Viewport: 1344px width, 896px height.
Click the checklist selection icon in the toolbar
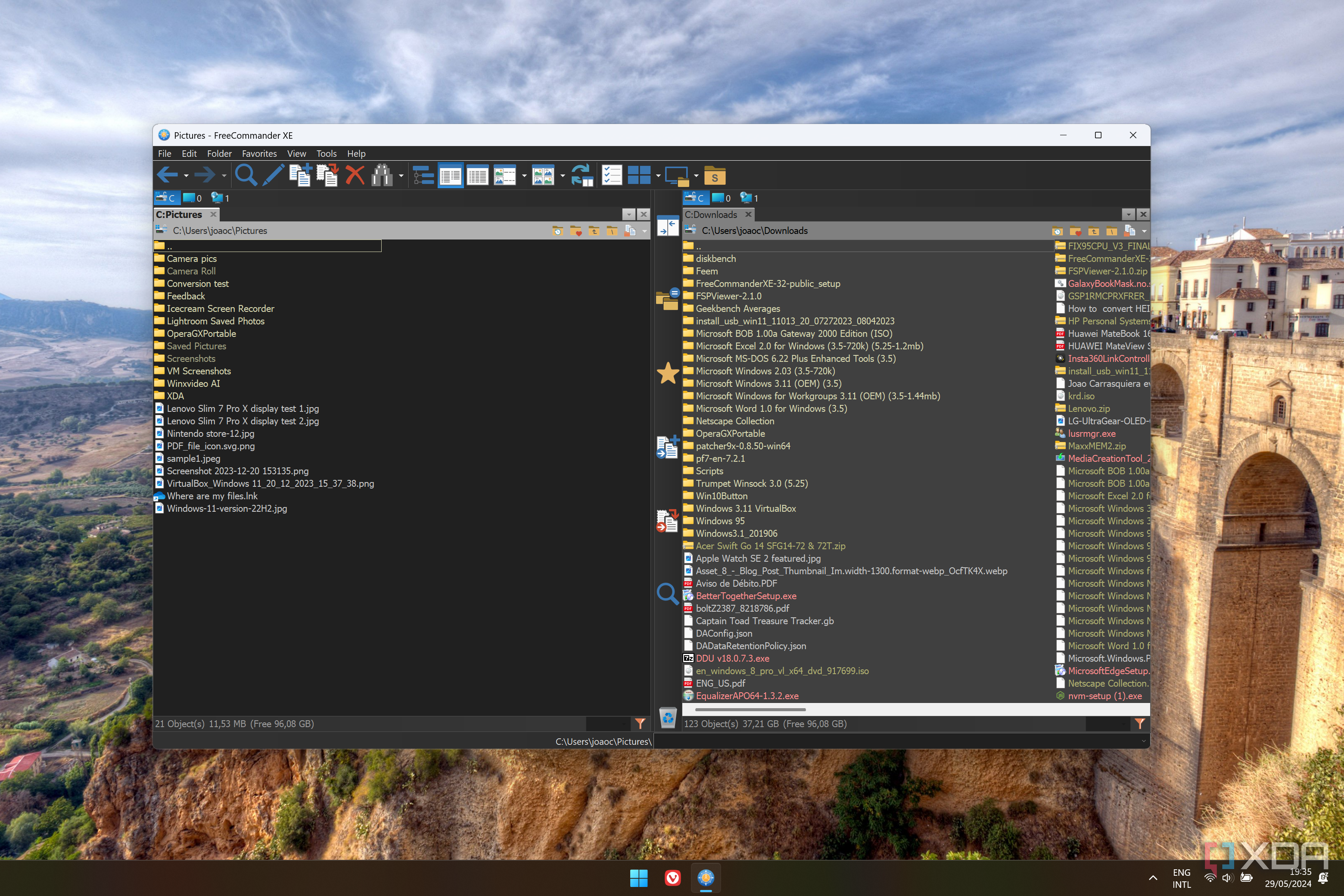tap(612, 175)
